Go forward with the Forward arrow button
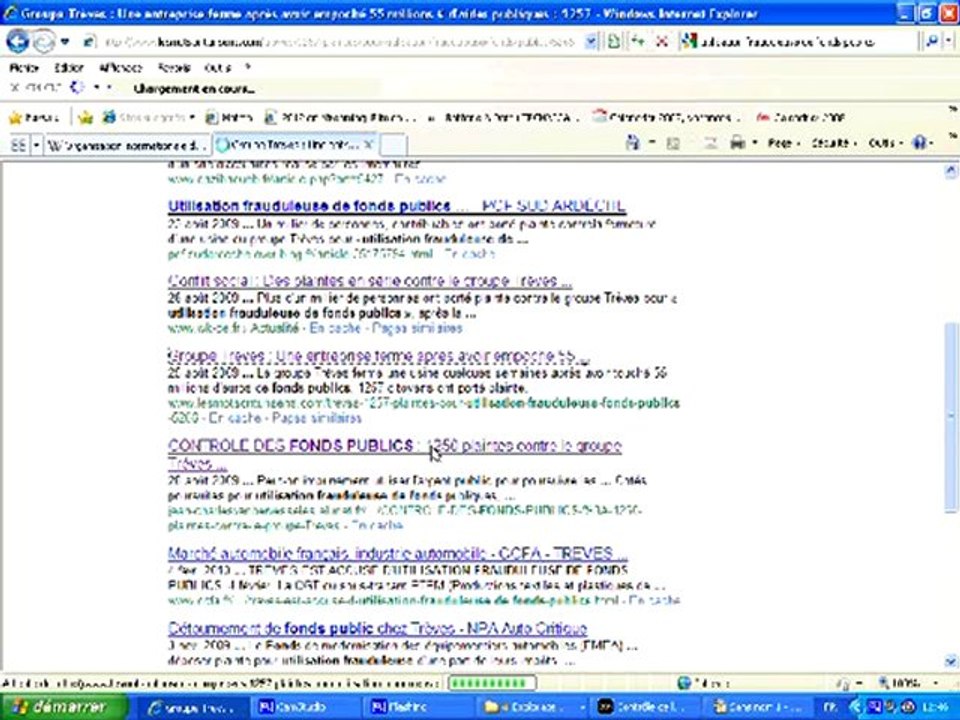The image size is (960, 720). click(43, 42)
